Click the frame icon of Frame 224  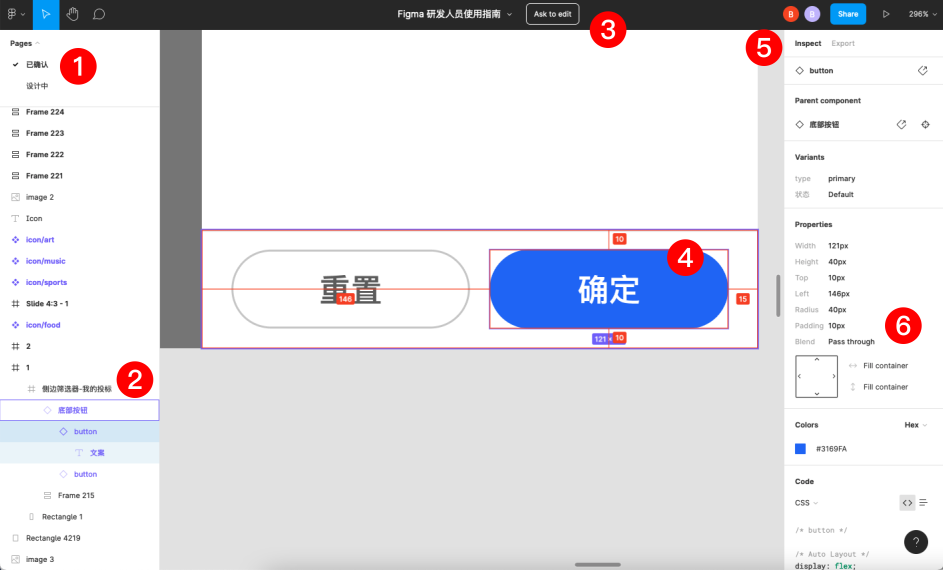16,112
